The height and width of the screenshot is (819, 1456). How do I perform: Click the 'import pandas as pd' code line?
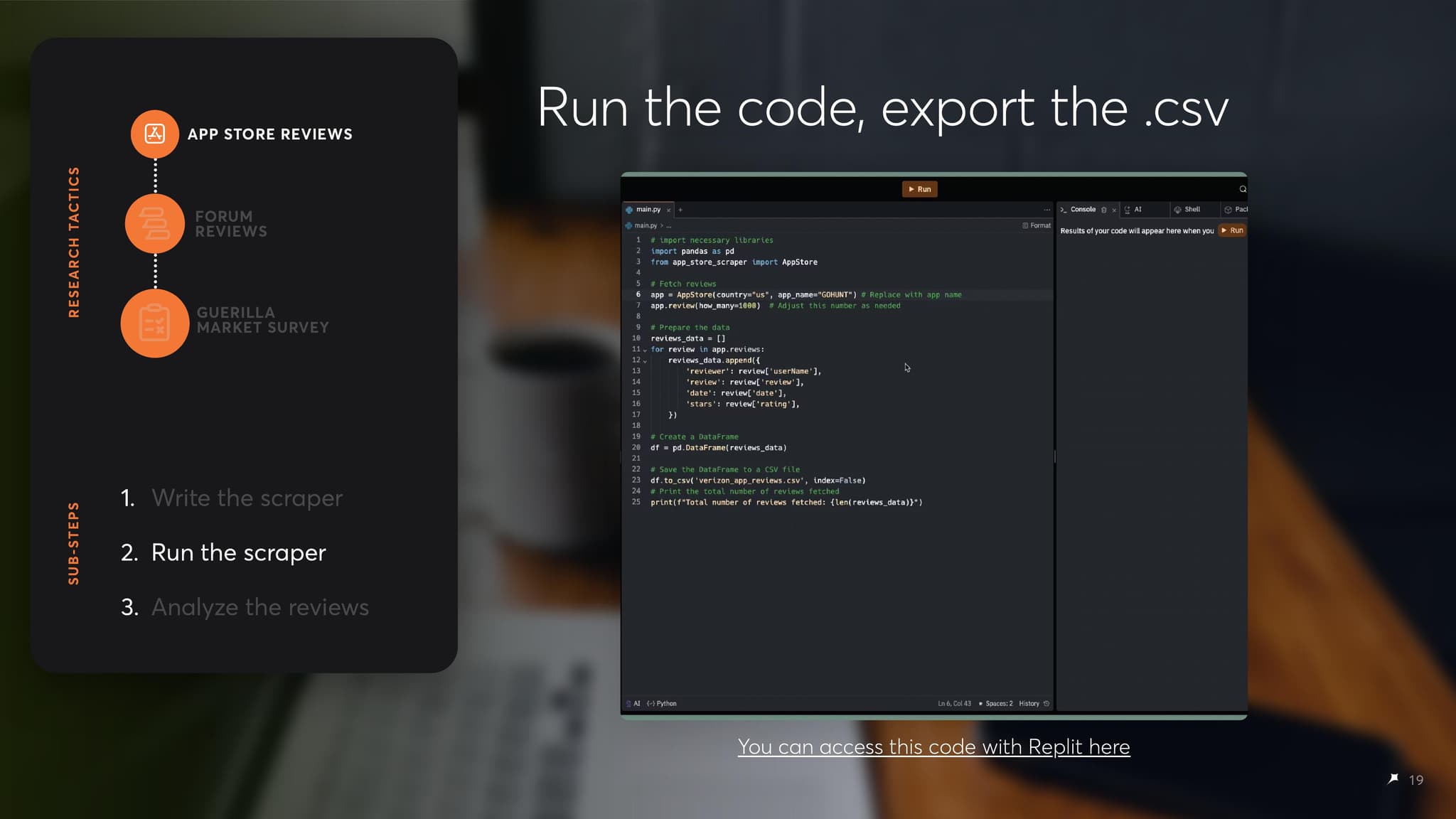pos(692,251)
